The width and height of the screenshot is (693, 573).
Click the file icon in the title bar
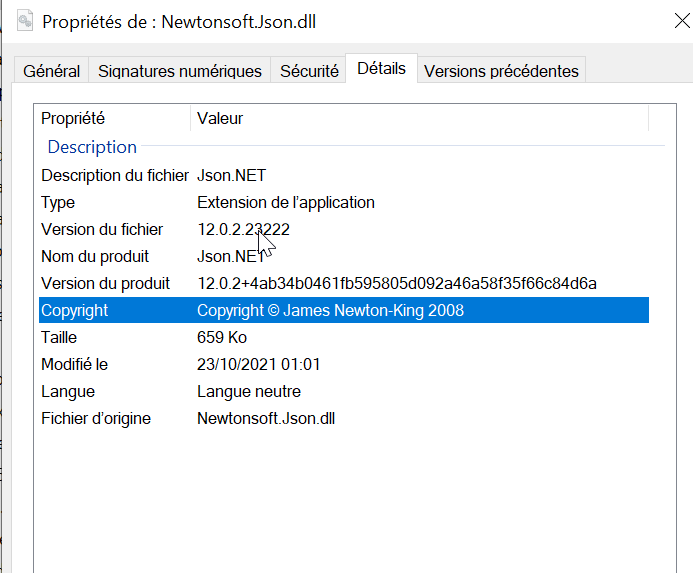[25, 21]
